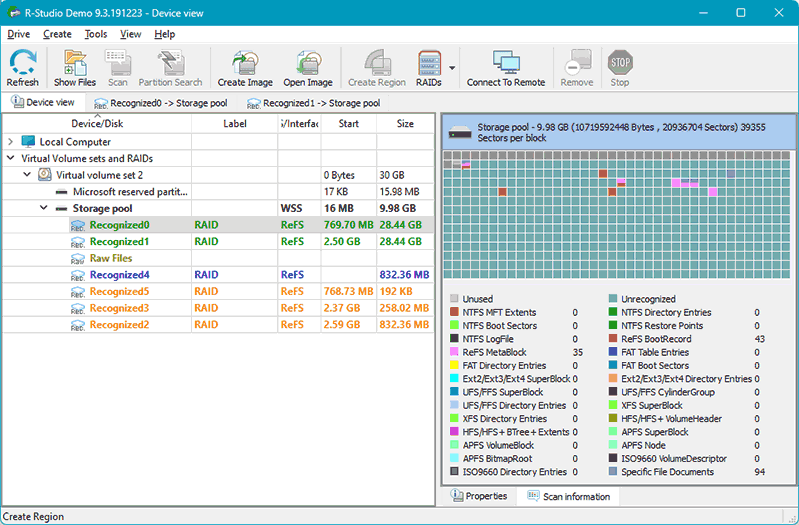Select the Recognized4 tree row

pos(218,275)
